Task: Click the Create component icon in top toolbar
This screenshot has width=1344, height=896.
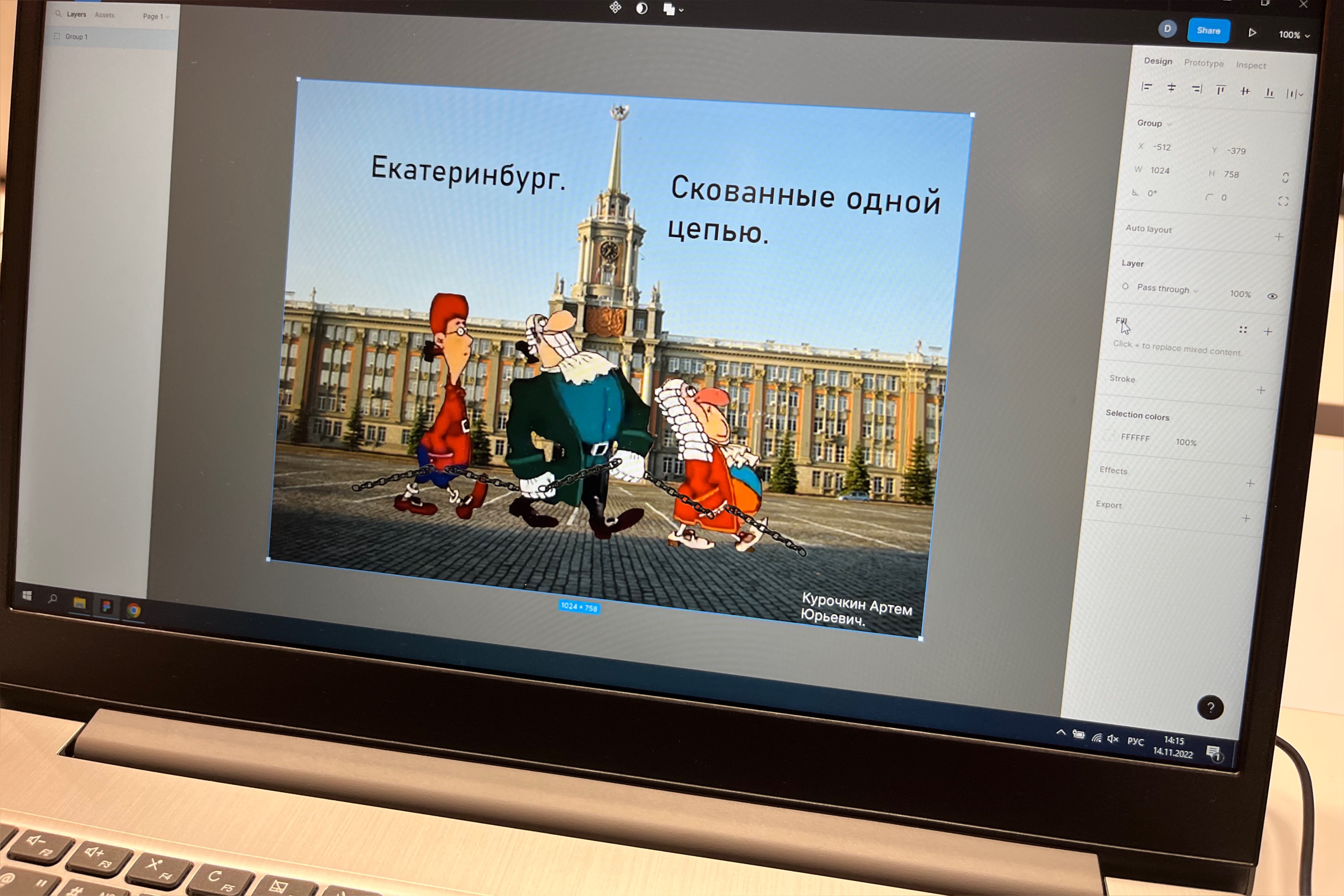Action: (615, 7)
